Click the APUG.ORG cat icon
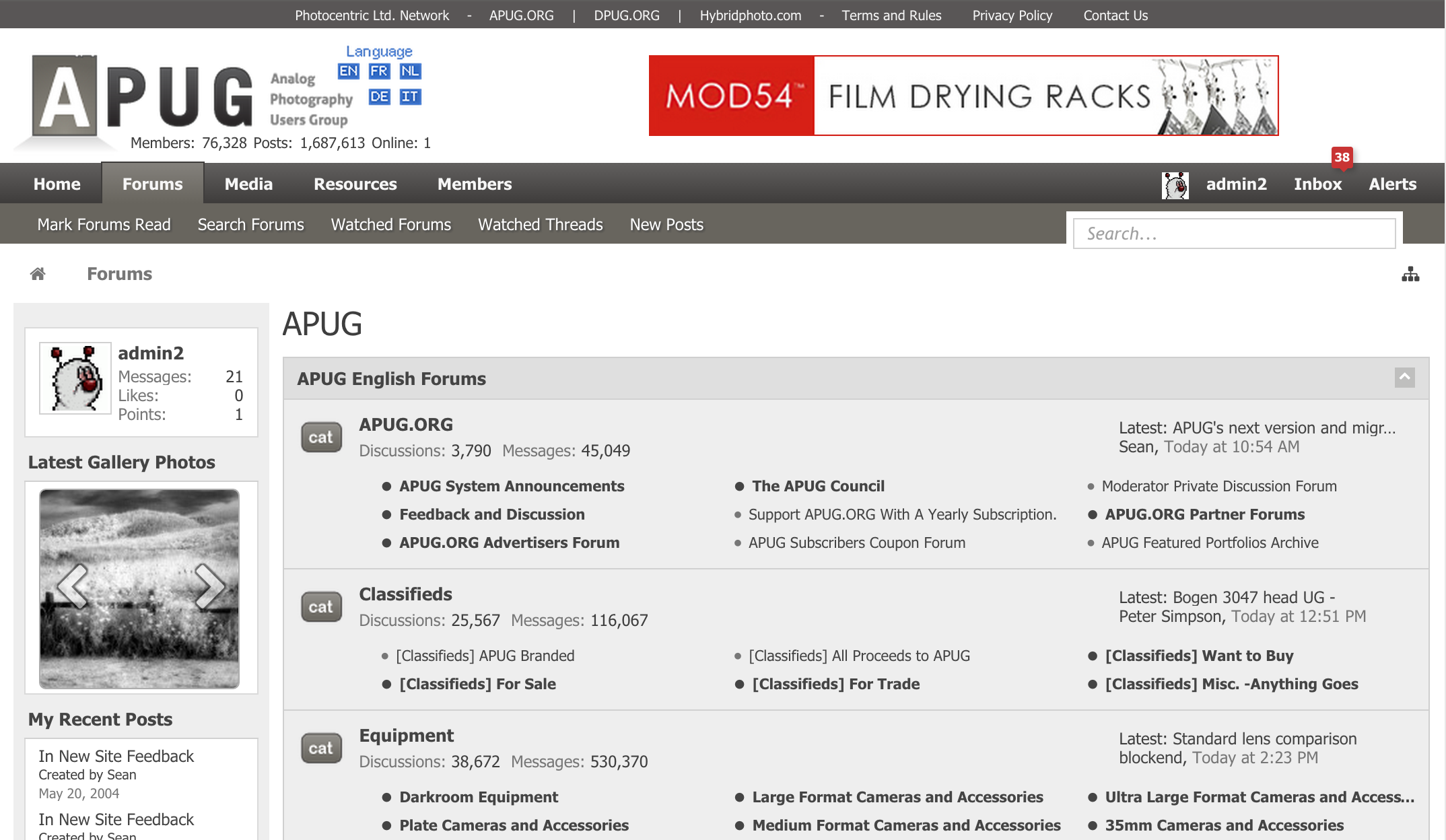Image resolution: width=1446 pixels, height=840 pixels. pos(321,438)
